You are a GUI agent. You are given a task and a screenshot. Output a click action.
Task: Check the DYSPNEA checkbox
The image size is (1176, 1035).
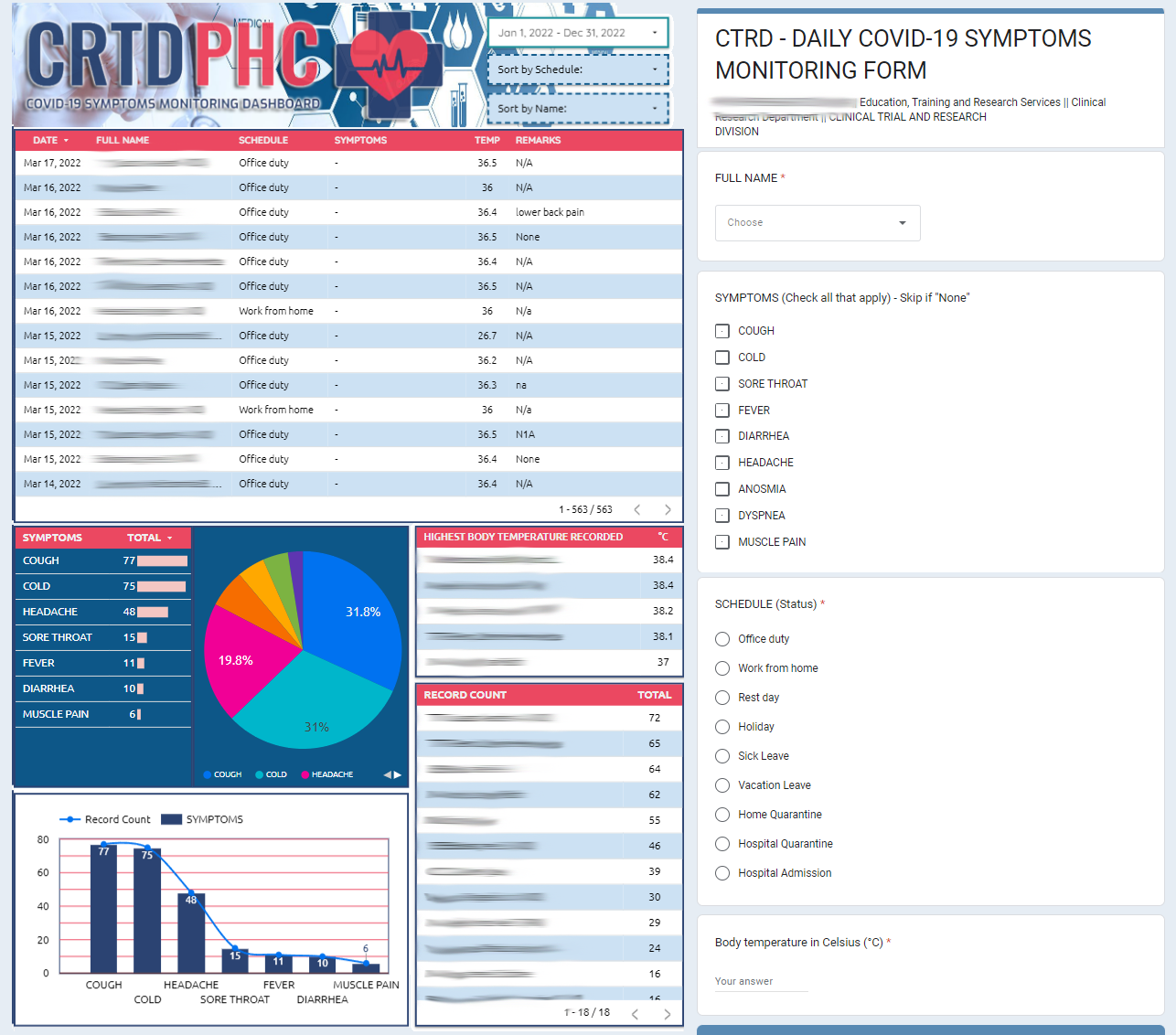click(722, 516)
